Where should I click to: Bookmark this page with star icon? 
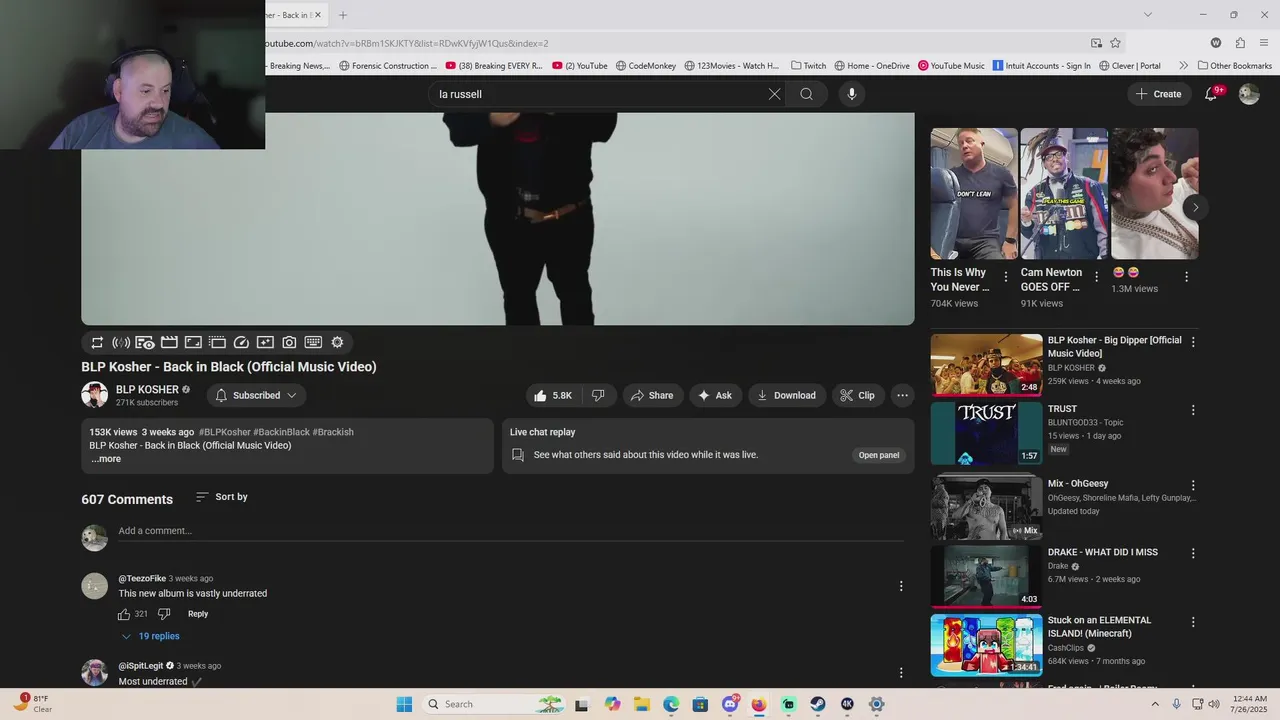[1115, 43]
